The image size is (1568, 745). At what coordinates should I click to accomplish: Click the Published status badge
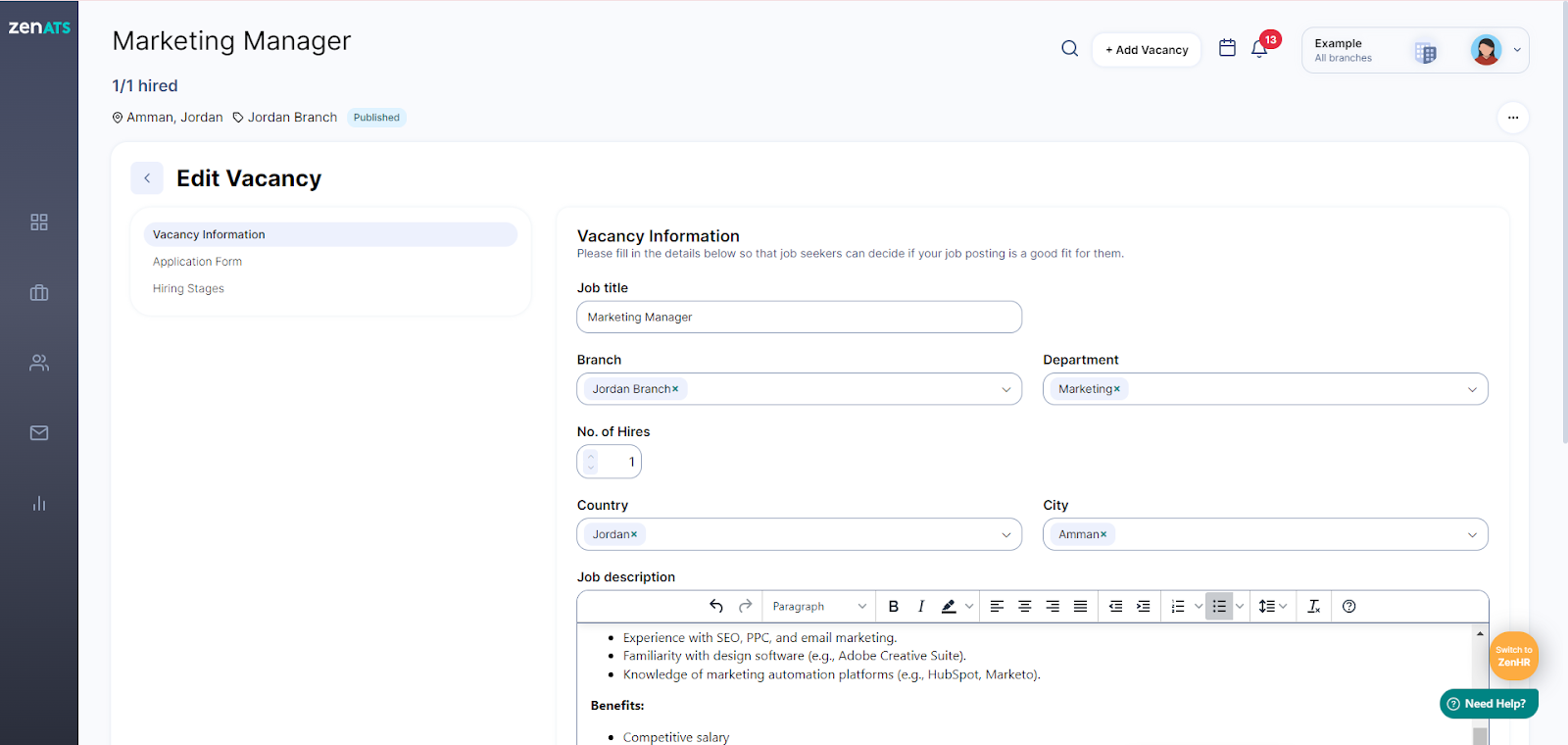(376, 118)
